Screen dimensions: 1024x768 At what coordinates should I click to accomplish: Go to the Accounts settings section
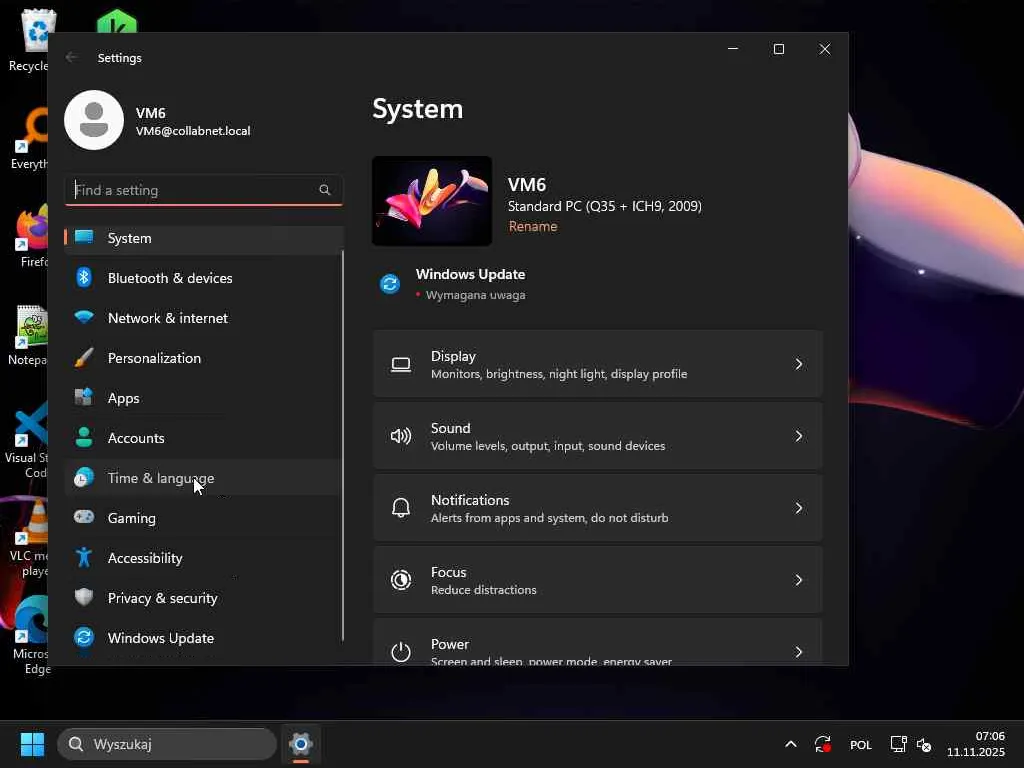(136, 438)
